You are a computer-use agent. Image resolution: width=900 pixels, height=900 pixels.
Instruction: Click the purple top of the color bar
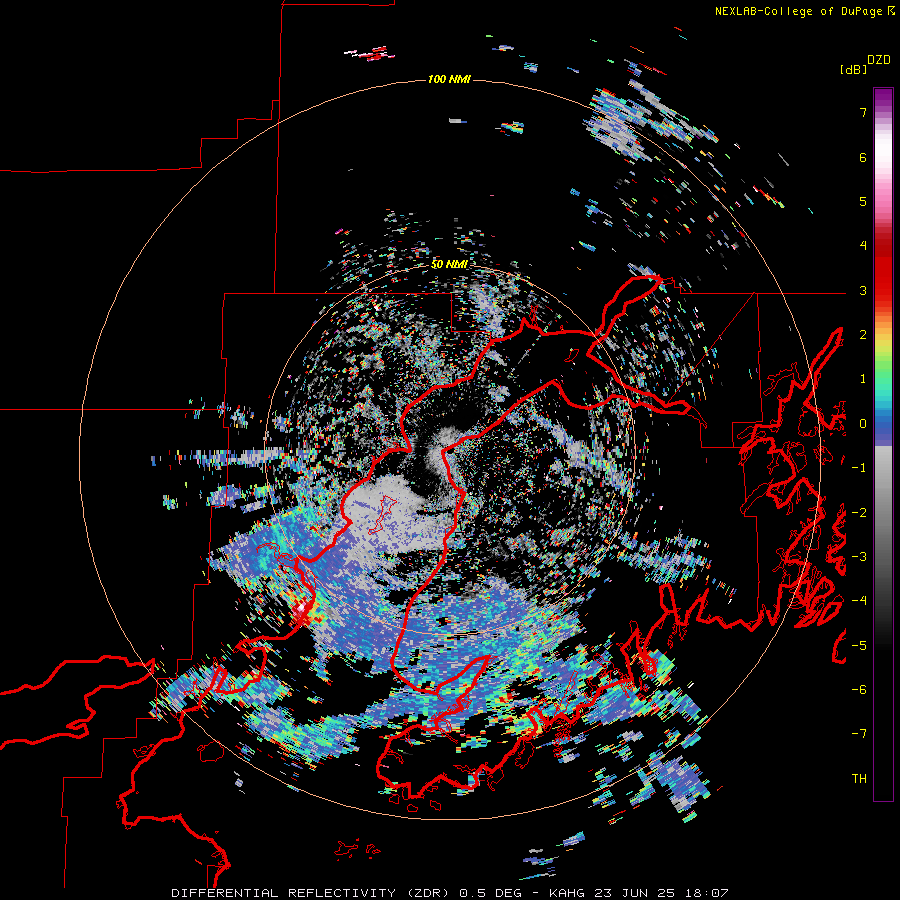pyautogui.click(x=883, y=98)
